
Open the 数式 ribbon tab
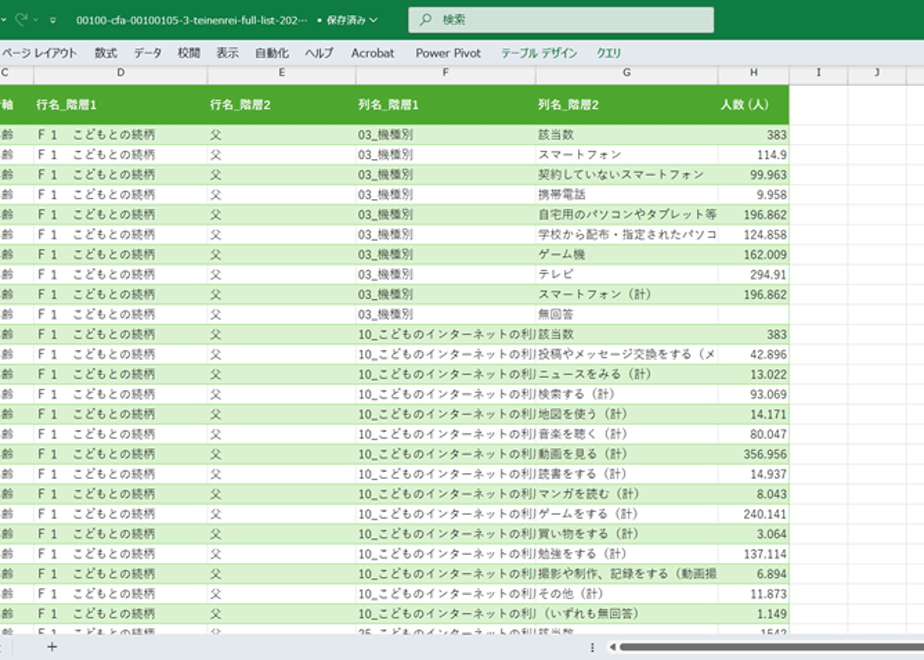(x=106, y=53)
